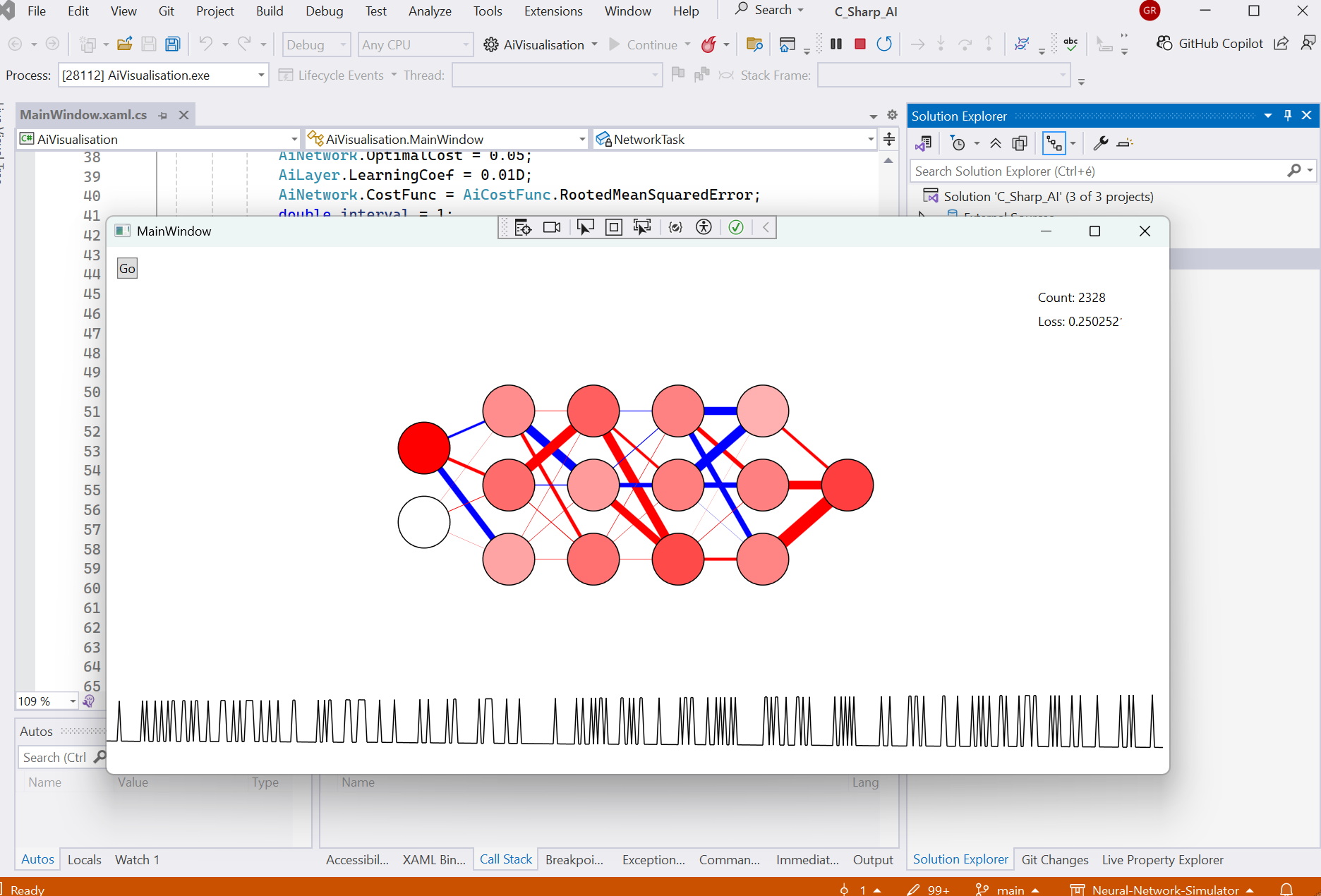Viewport: 1321px width, 896px height.
Task: Click the Stop Debugging red square
Action: tap(859, 44)
